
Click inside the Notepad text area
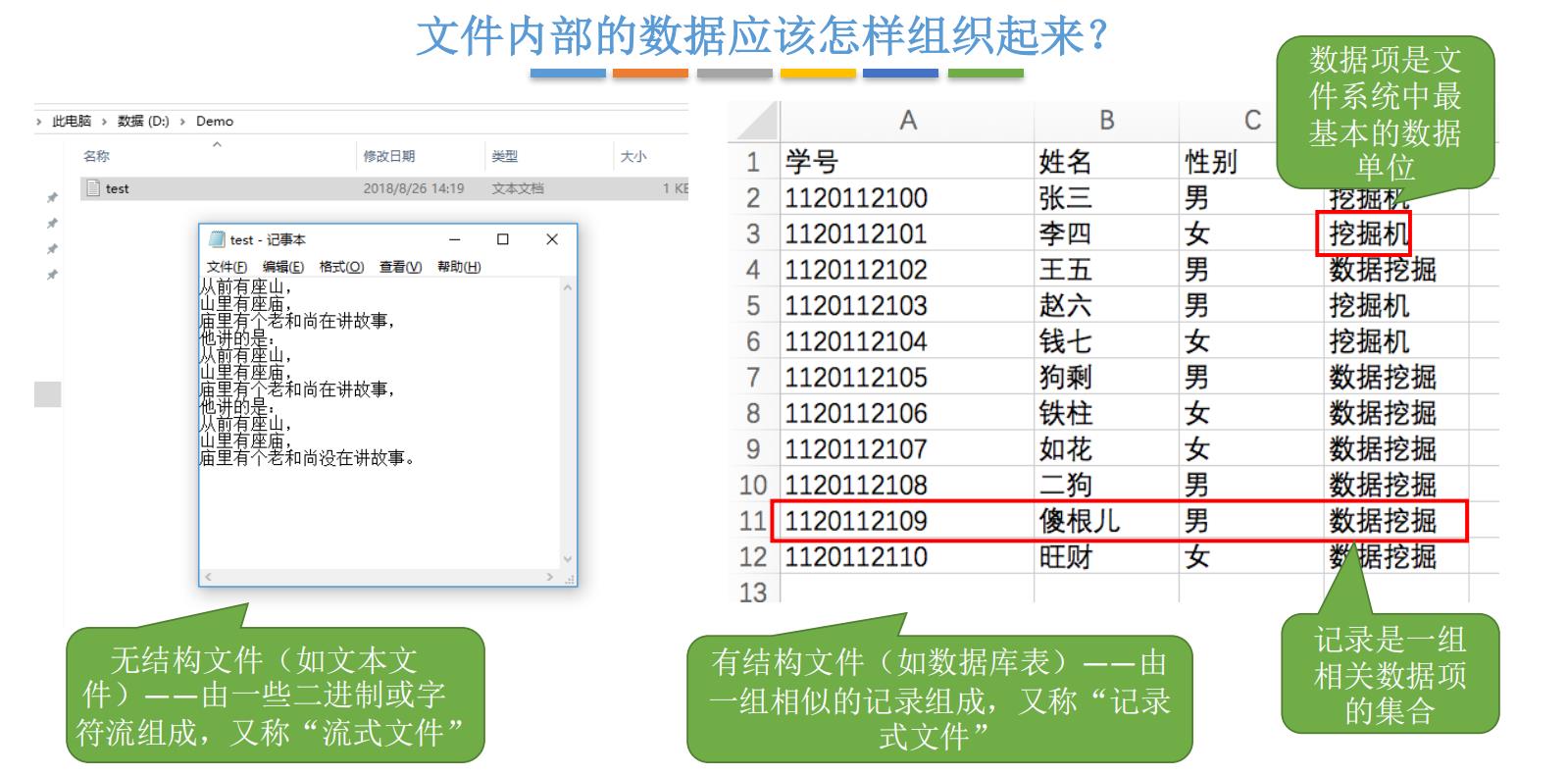[x=379, y=424]
